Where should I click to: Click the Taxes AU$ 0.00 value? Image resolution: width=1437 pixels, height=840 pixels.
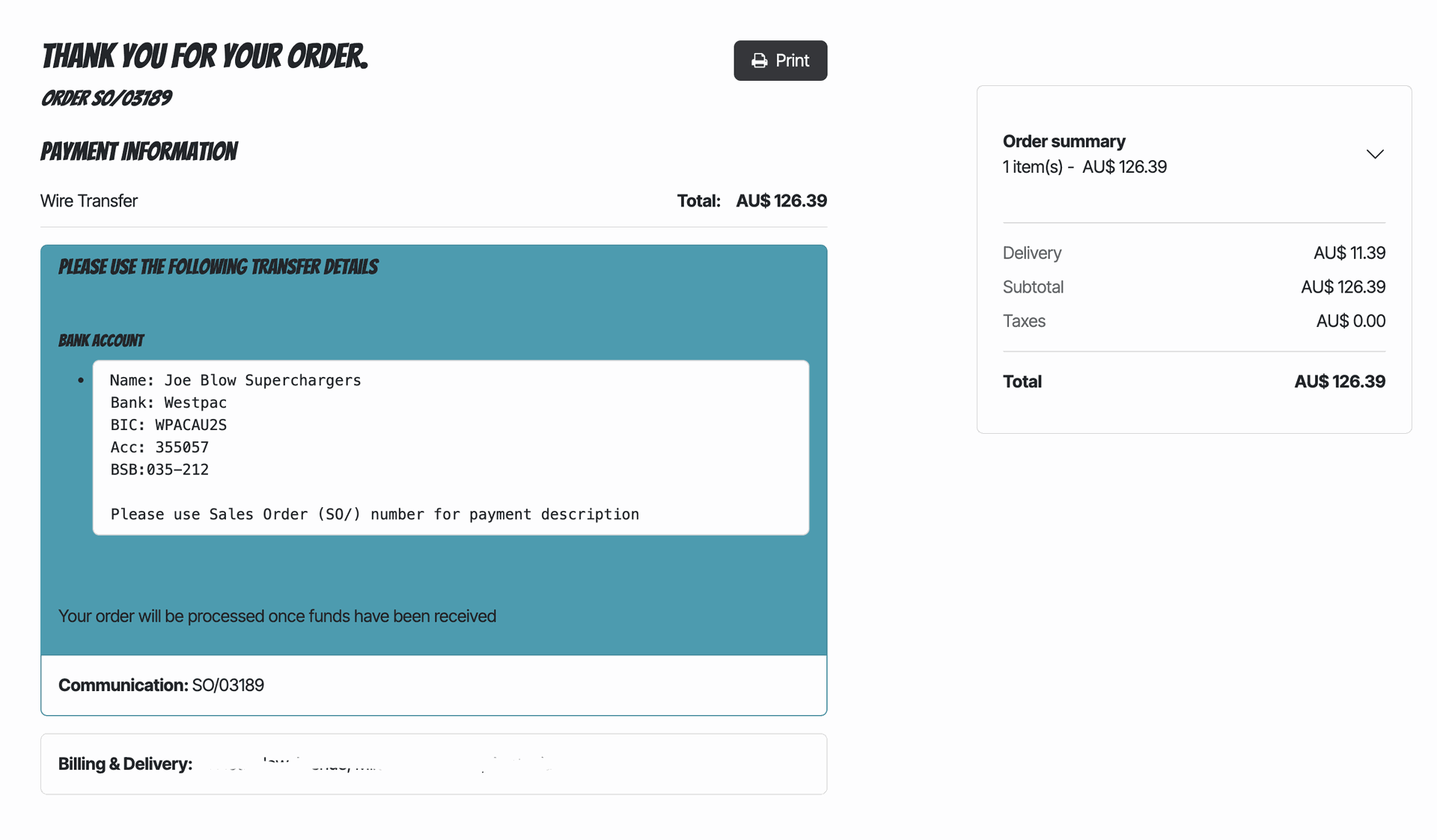pos(1350,322)
